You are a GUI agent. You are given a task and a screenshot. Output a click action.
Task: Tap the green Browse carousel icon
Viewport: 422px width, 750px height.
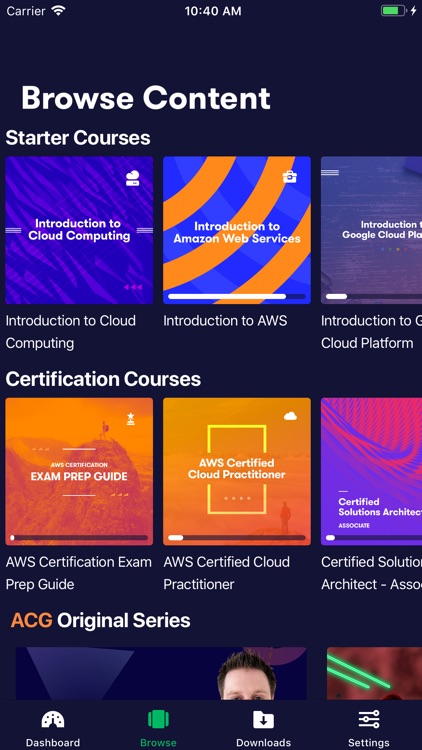(158, 719)
